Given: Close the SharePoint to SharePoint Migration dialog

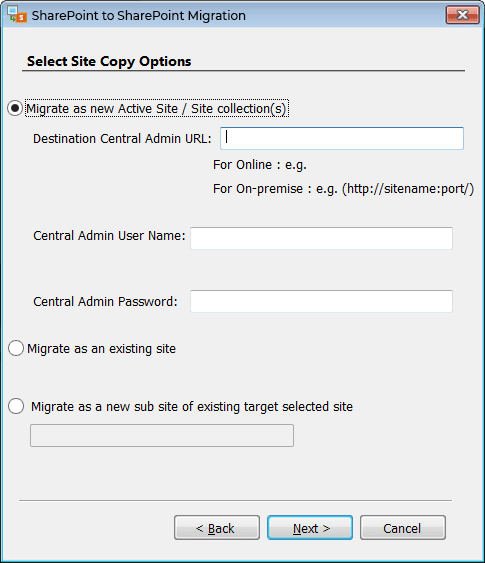Looking at the screenshot, I should pos(462,15).
